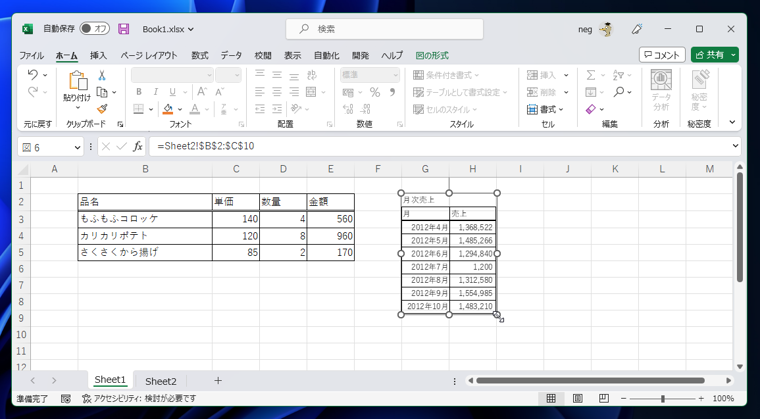Click the cell with value 960
Viewport: 760px width, 419px height.
(x=331, y=236)
